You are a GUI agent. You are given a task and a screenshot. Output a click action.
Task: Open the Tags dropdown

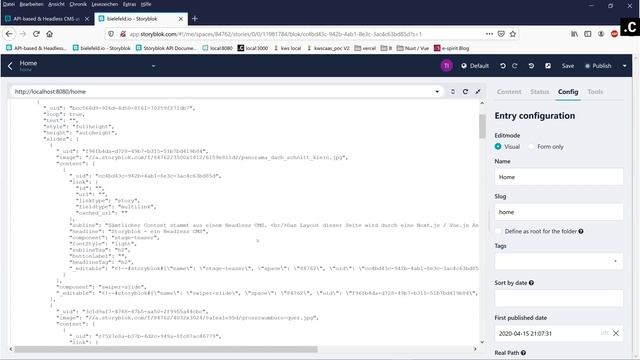[559, 261]
